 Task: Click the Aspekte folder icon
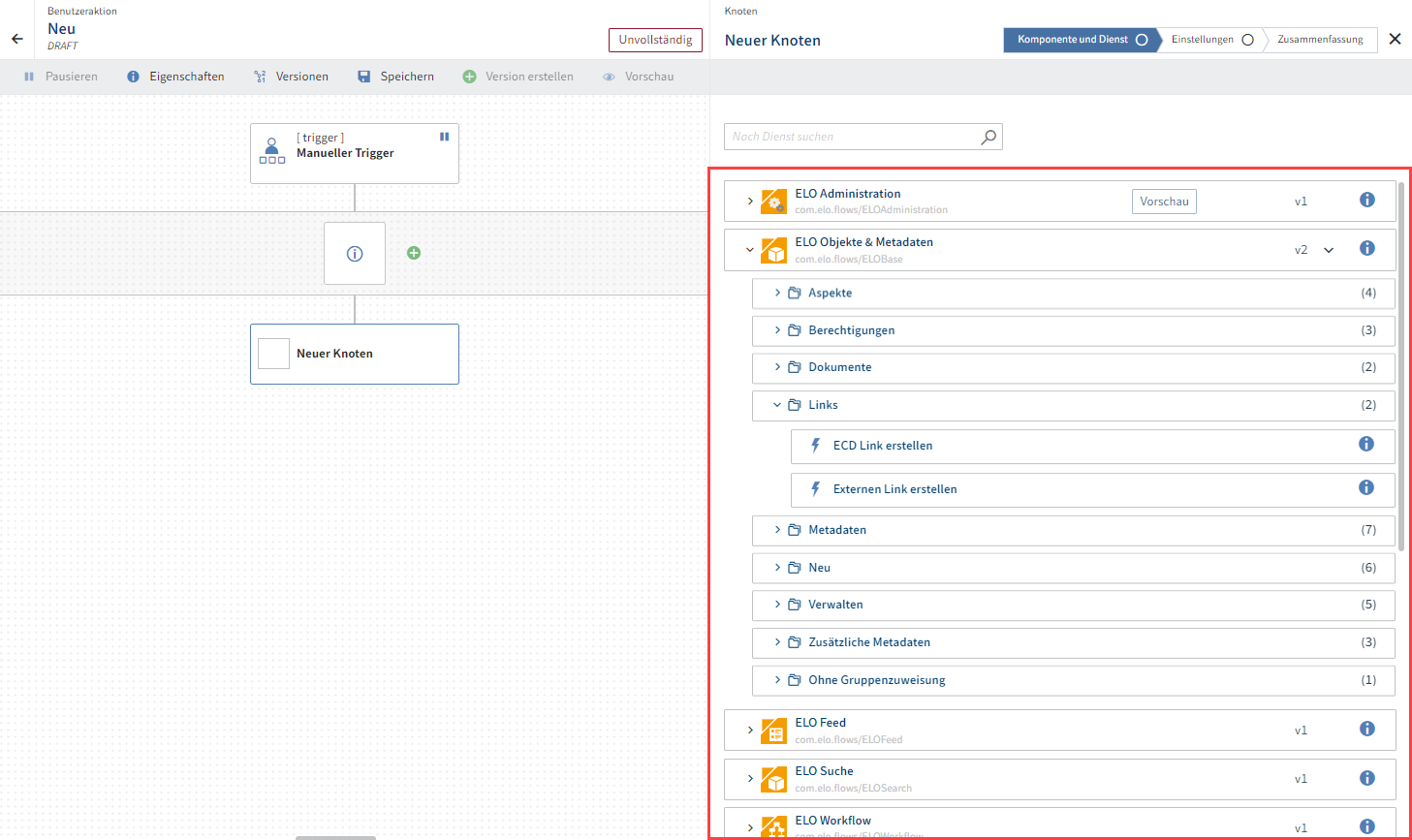pyautogui.click(x=795, y=293)
